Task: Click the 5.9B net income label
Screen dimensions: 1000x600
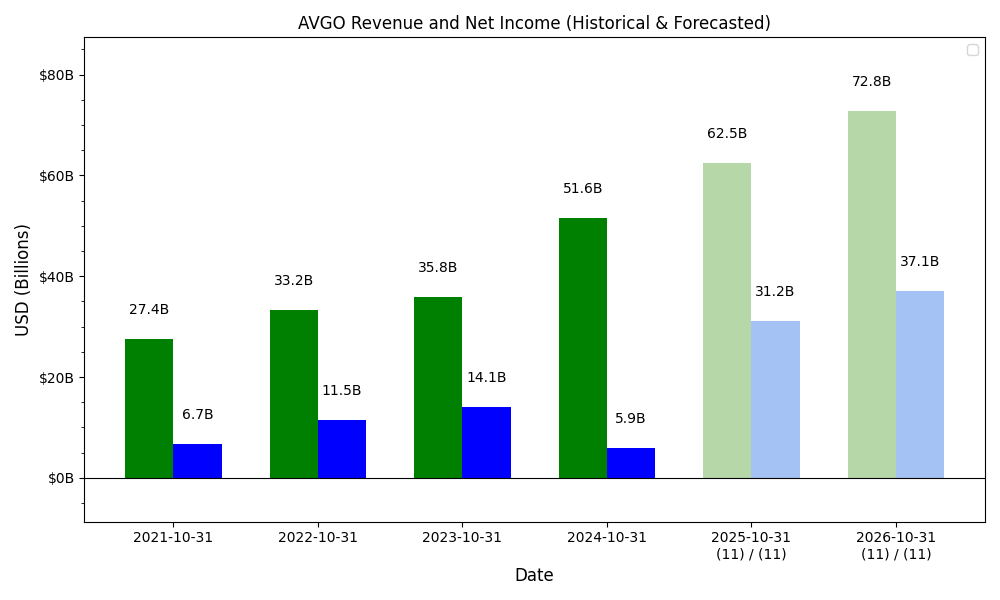Action: point(630,418)
